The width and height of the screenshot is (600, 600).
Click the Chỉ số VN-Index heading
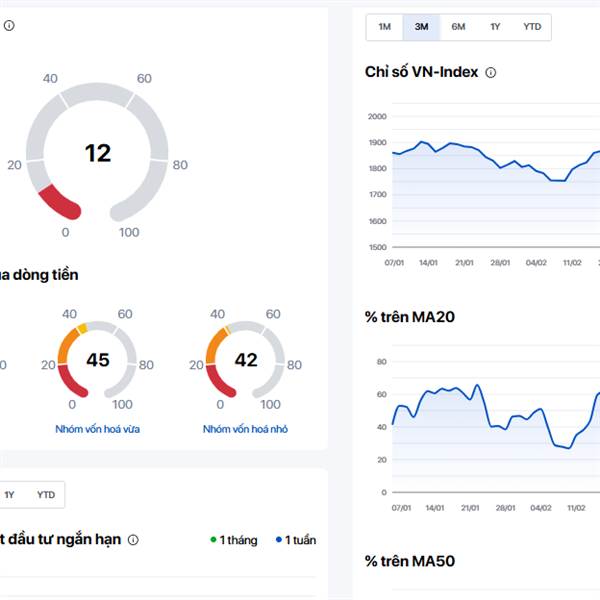421,72
